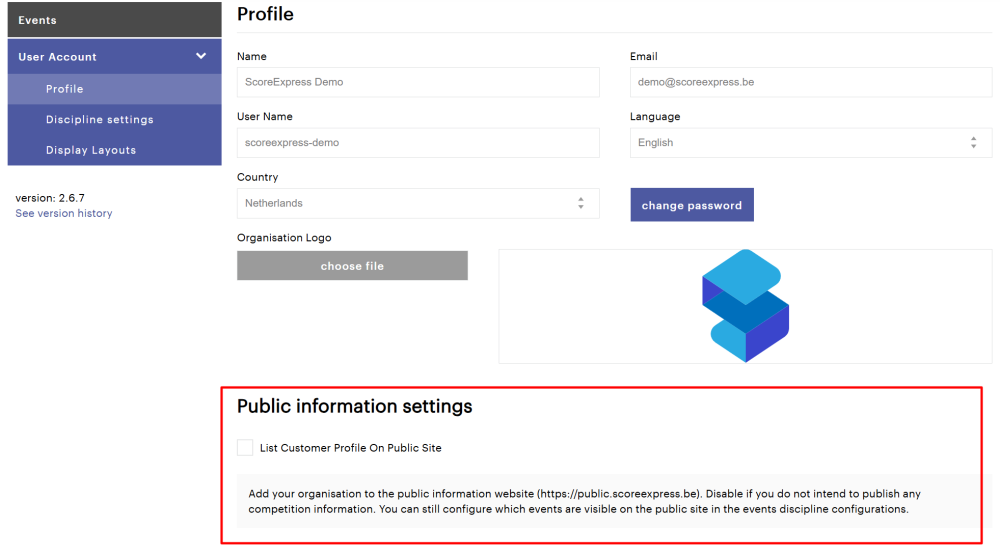Enable List Customer Profile On Public Site
The image size is (1000, 557).
[x=245, y=448]
